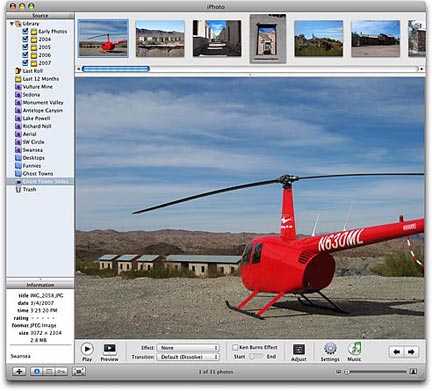Flip the Start/End Ken Burns switch

point(256,357)
